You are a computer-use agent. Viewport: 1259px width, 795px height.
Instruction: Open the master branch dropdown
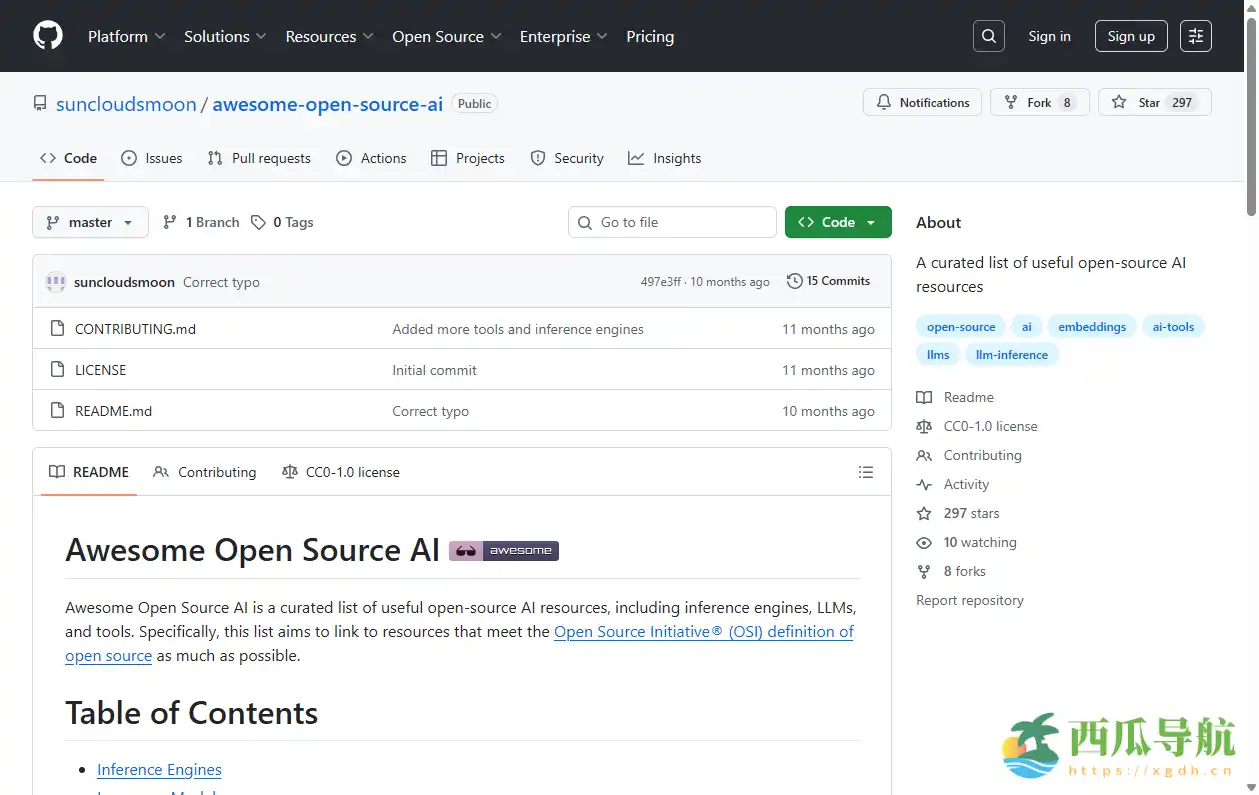pyautogui.click(x=90, y=222)
